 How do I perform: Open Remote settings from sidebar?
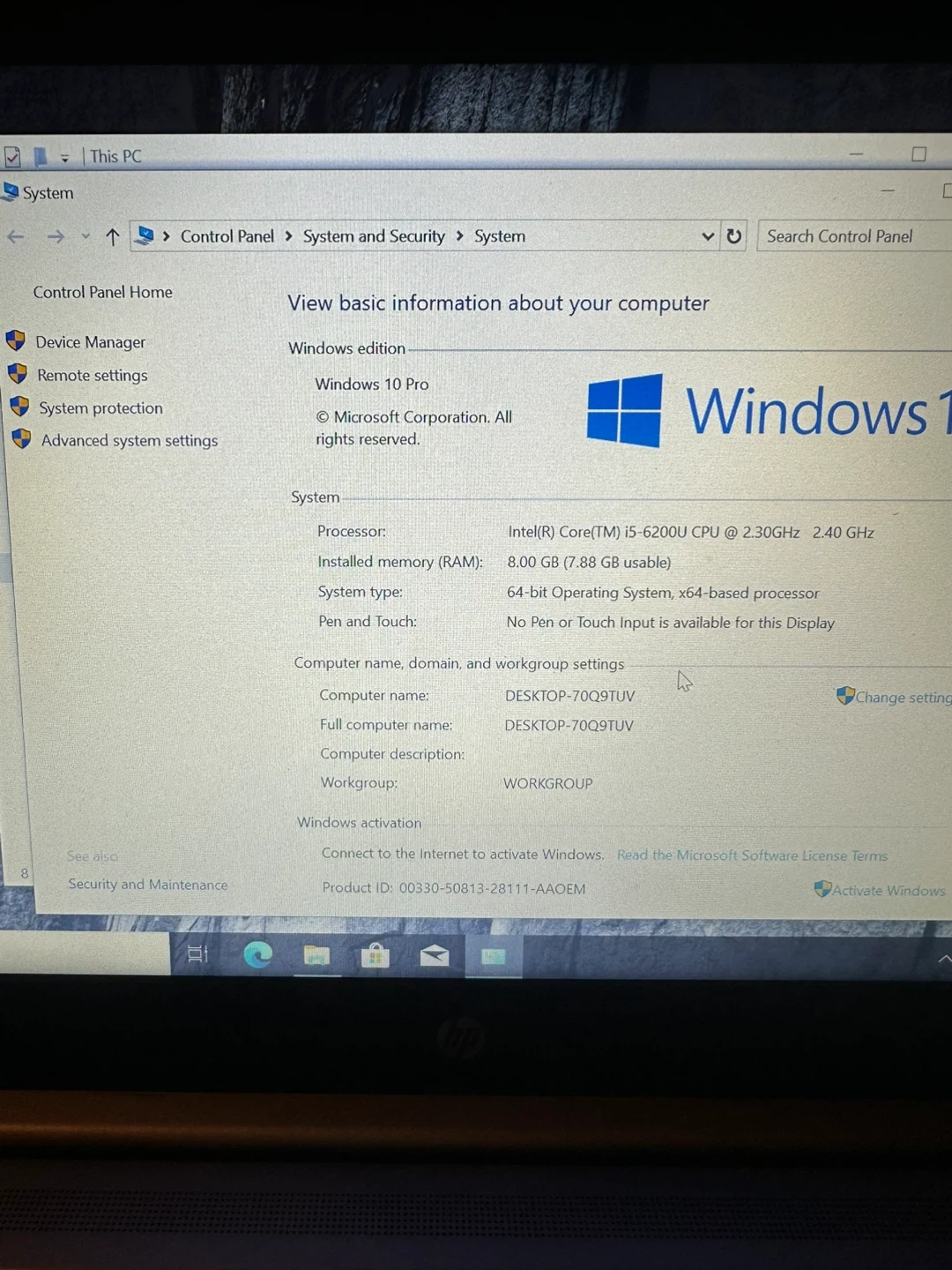92,376
